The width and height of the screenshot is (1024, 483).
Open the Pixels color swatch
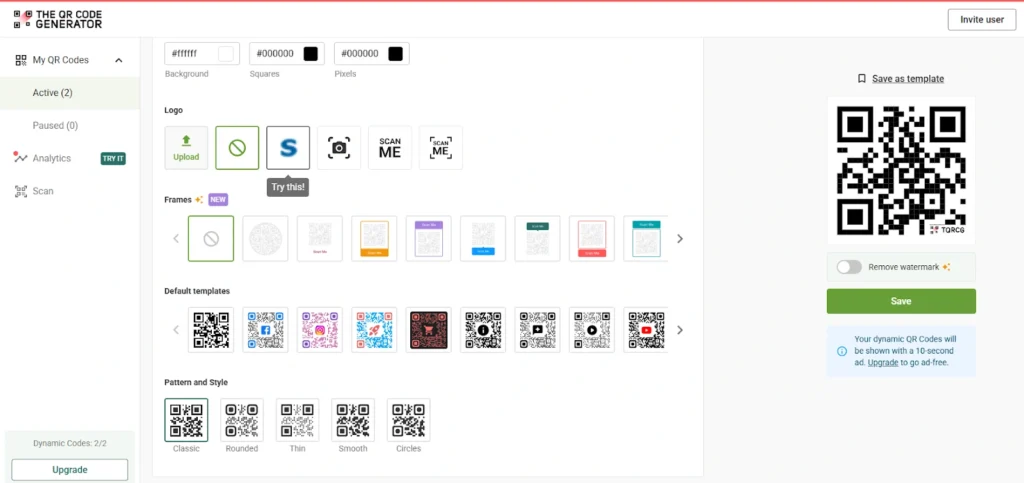(396, 54)
